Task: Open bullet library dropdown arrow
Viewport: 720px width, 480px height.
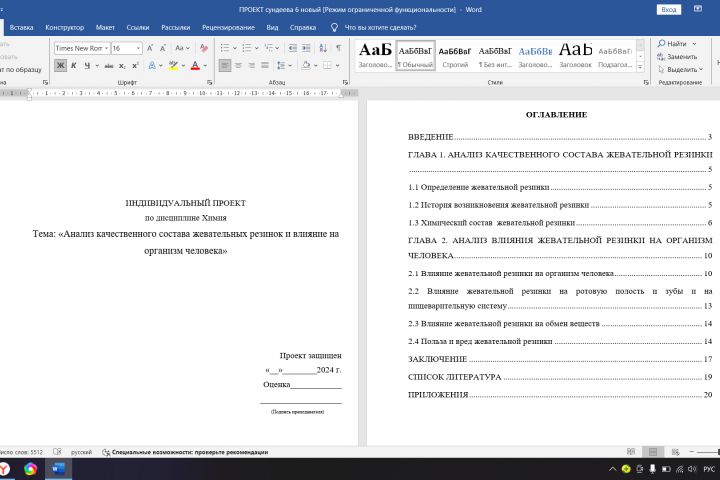Action: pyautogui.click(x=235, y=48)
